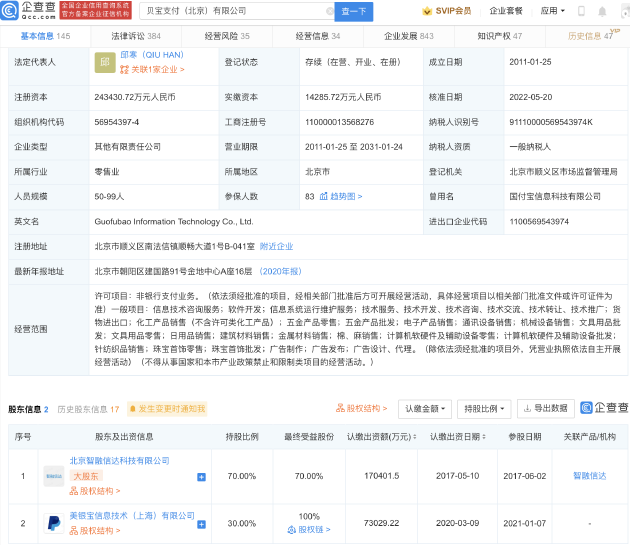Open 认缴金额 dropdown filter
This screenshot has height=545, width=630.
(425, 409)
